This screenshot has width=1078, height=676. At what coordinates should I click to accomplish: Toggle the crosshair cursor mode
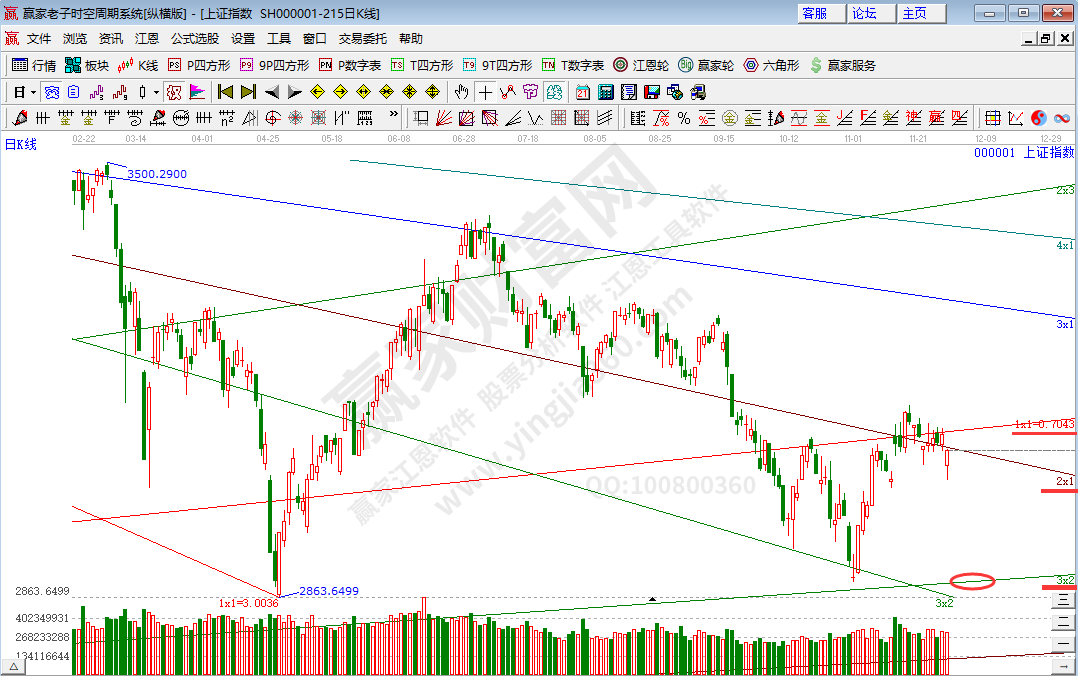click(485, 92)
